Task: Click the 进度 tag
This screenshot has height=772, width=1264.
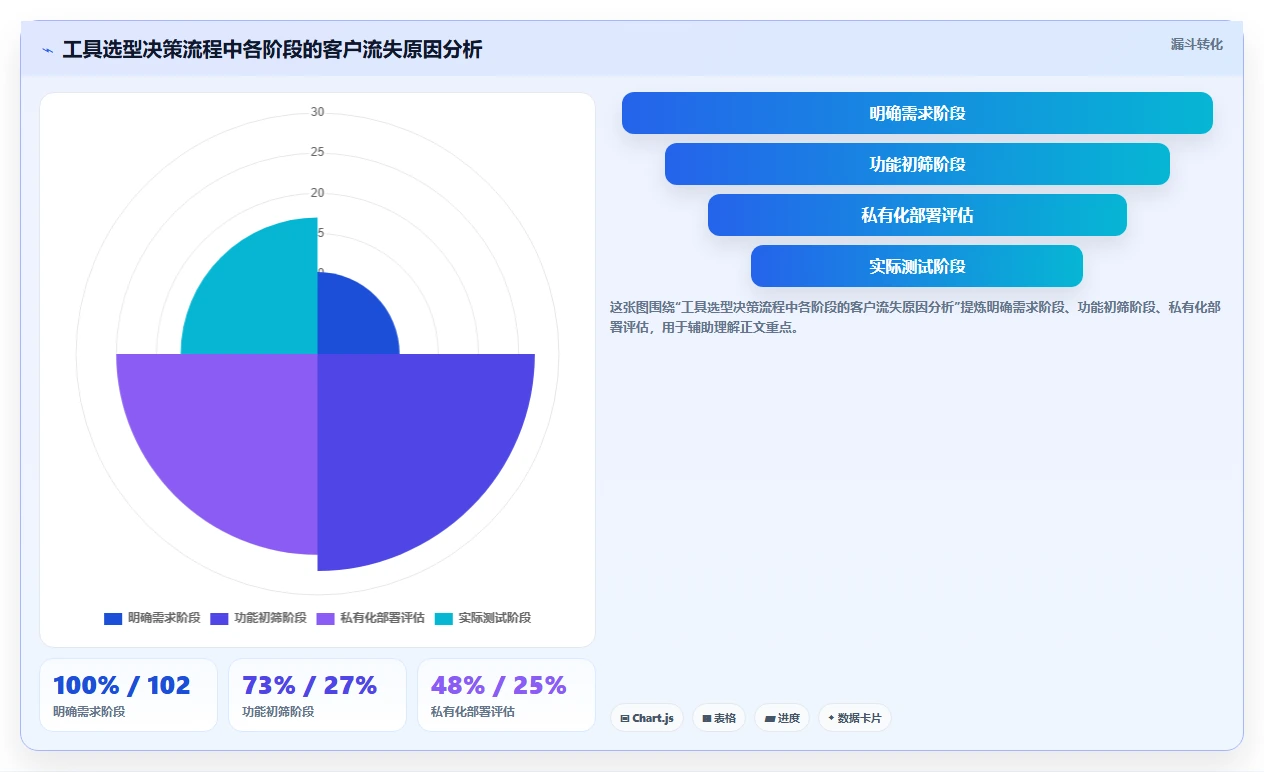Action: tap(782, 718)
